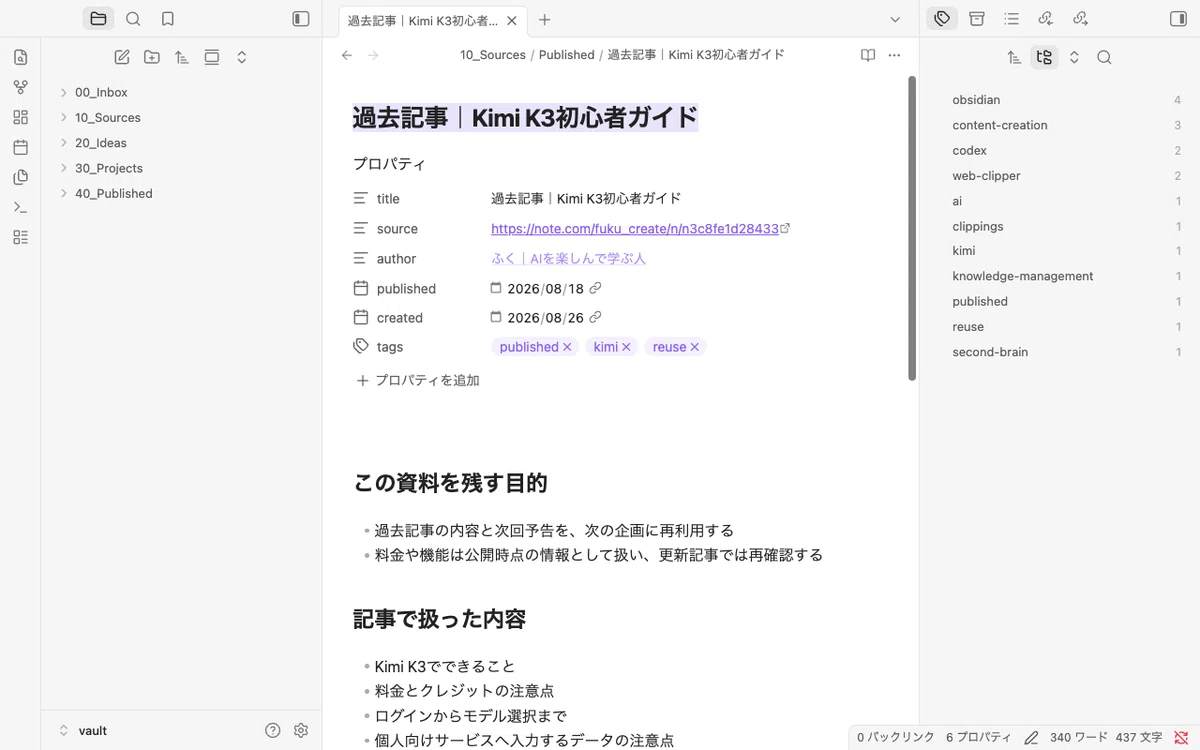Open the daily note calendar icon
This screenshot has width=1200, height=750.
(21, 147)
